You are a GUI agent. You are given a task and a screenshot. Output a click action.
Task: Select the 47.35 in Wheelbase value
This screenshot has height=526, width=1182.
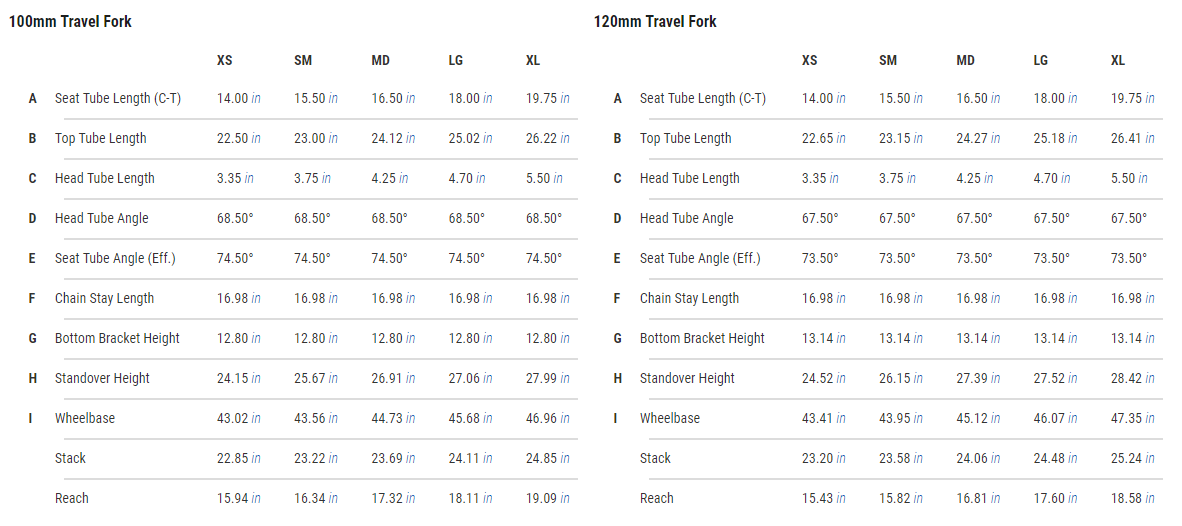tap(1132, 418)
